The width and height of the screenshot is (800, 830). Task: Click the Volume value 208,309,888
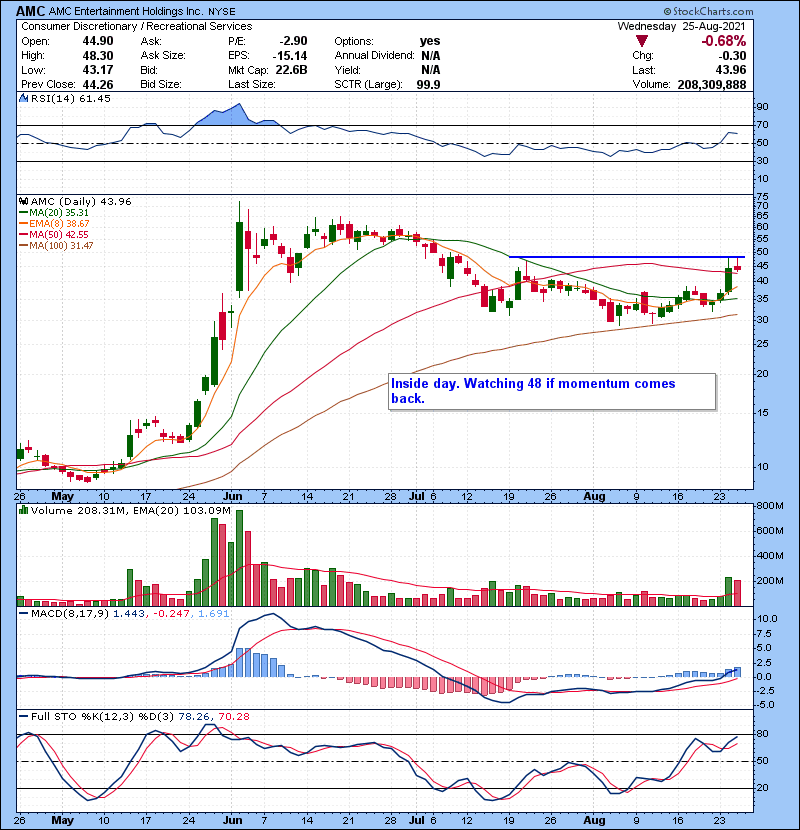(712, 84)
